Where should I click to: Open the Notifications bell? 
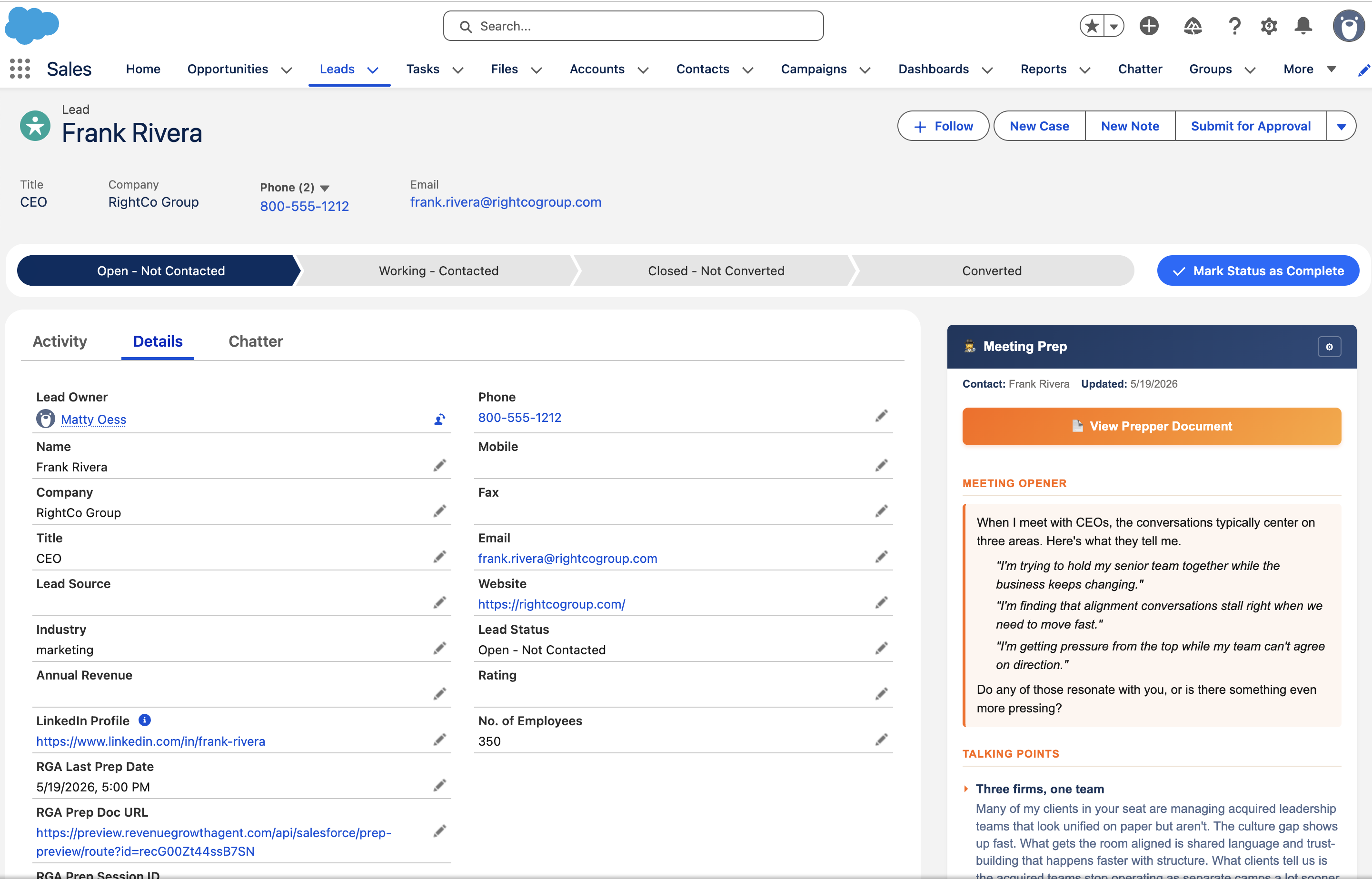coord(1303,26)
